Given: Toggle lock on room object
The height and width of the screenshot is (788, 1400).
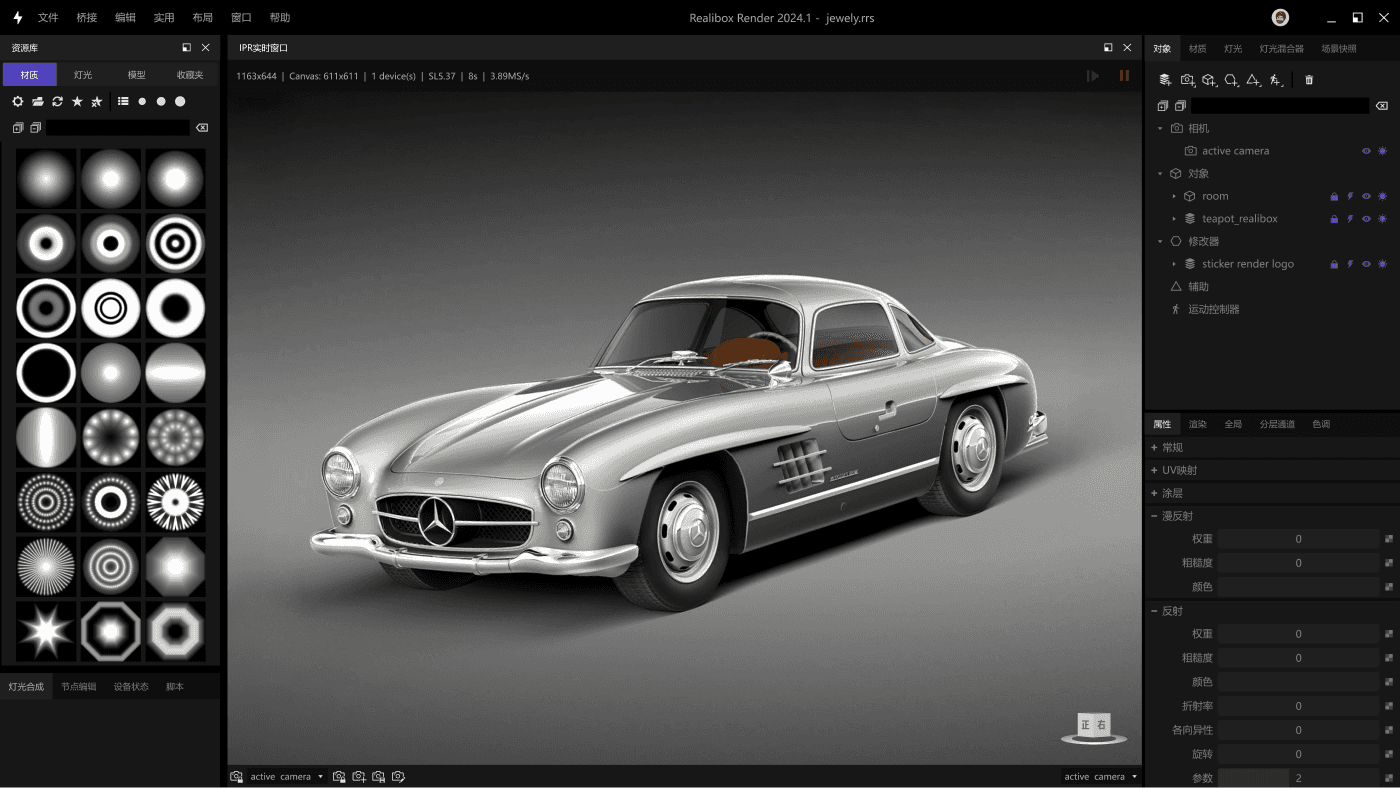Looking at the screenshot, I should coord(1334,196).
